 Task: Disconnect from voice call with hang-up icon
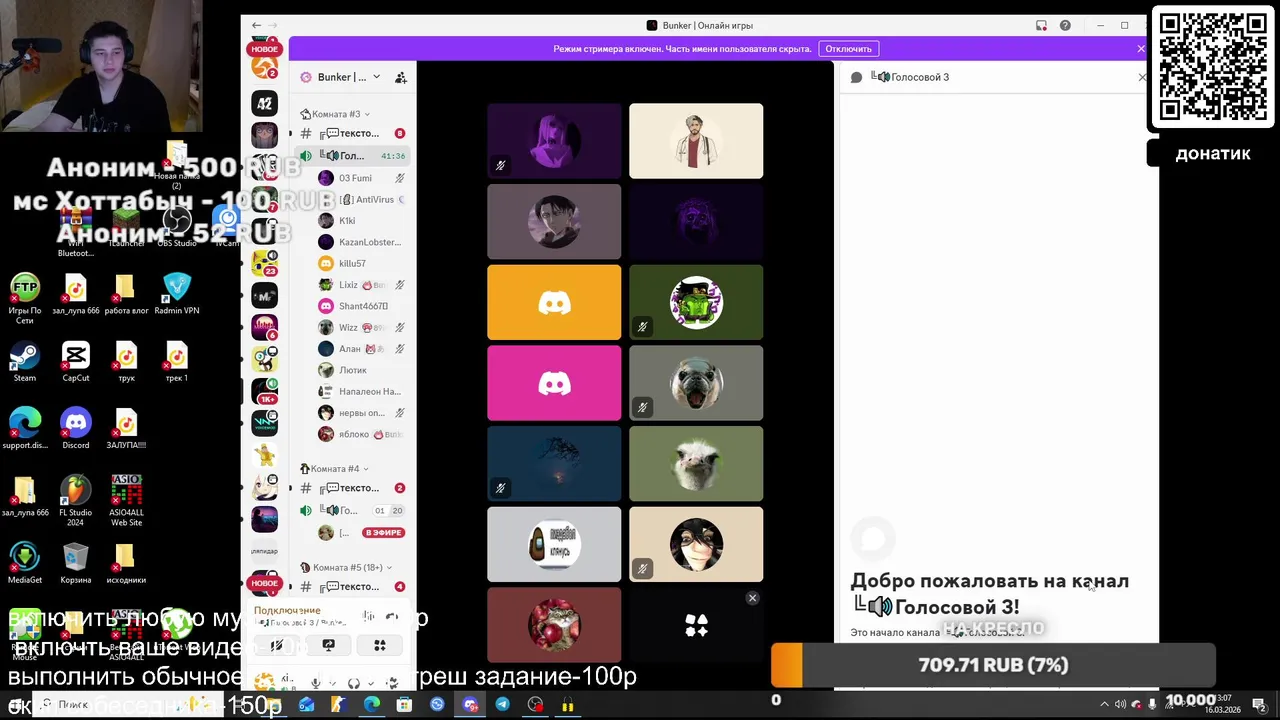(392, 616)
